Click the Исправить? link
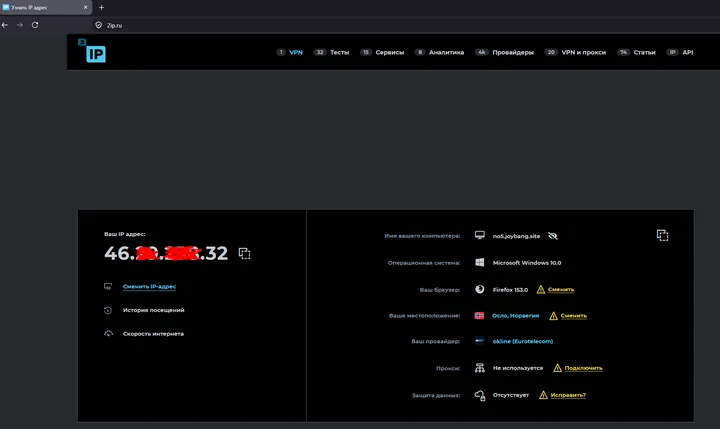 pyautogui.click(x=568, y=395)
